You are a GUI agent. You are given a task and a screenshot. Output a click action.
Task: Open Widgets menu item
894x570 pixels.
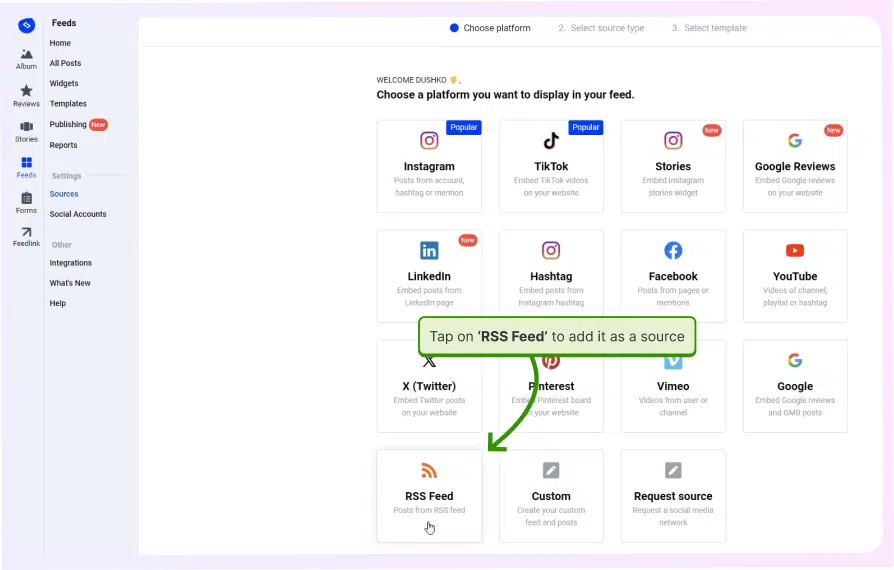pos(64,83)
